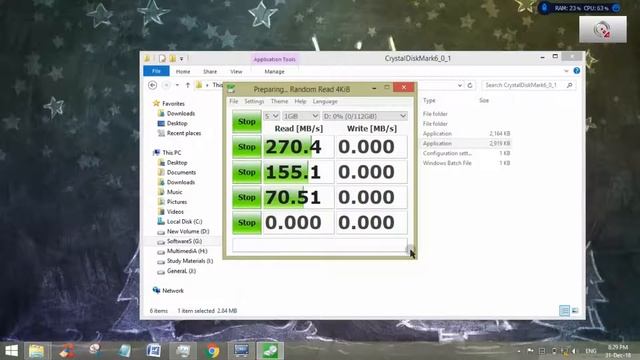The height and width of the screenshot is (360, 640).
Task: Refresh the Explorer folder view
Action: click(470, 85)
